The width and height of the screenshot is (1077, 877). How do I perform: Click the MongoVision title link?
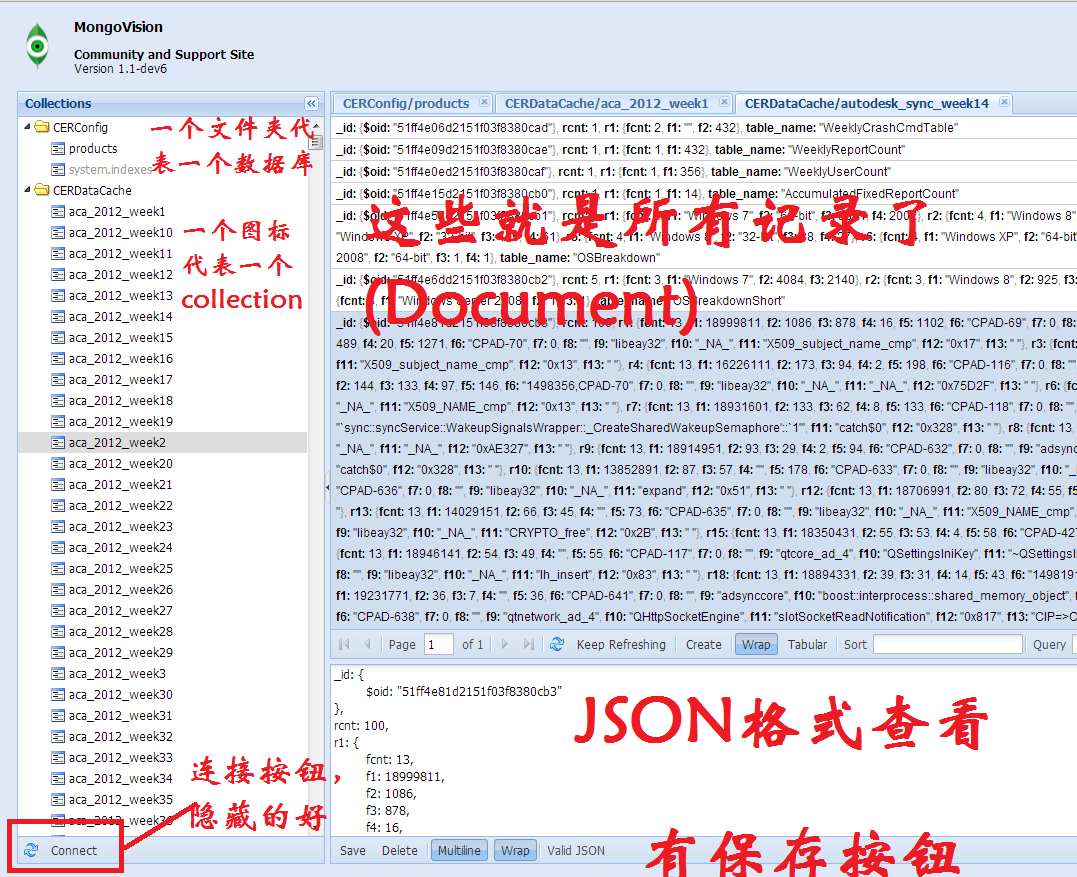pos(118,27)
